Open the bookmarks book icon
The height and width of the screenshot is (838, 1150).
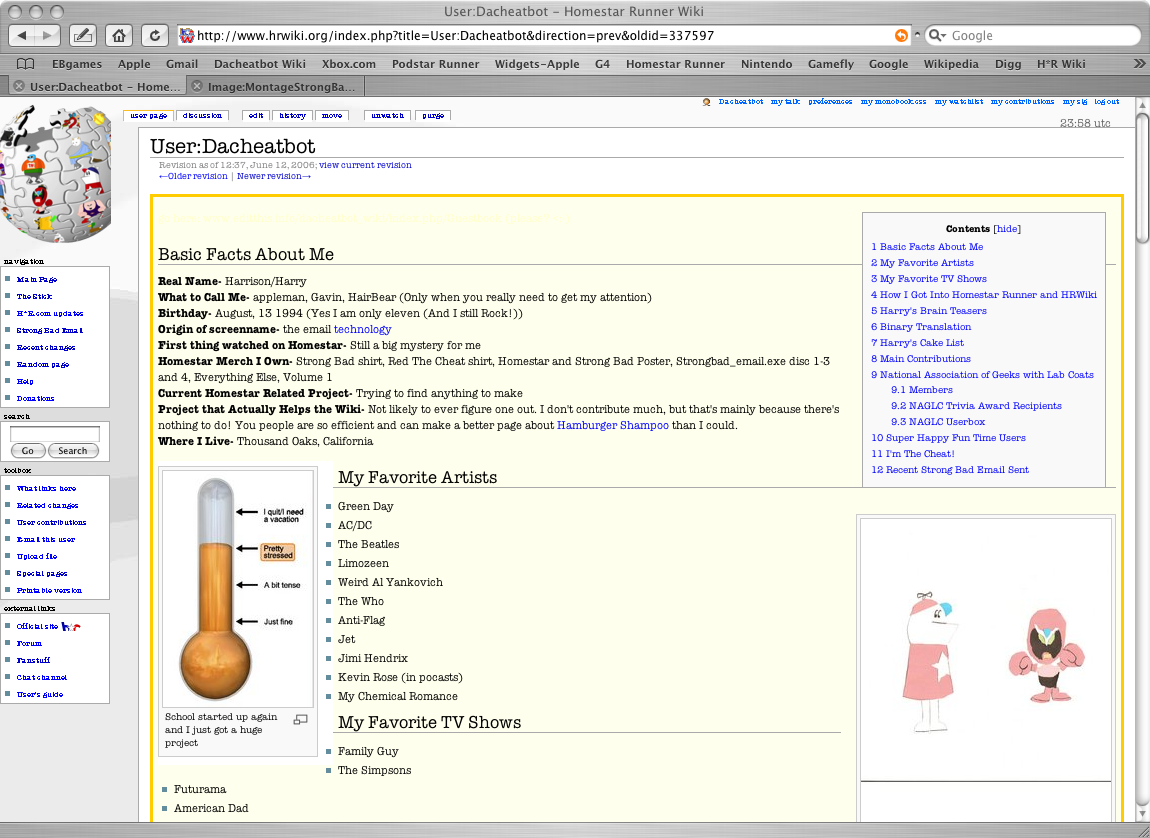25,64
